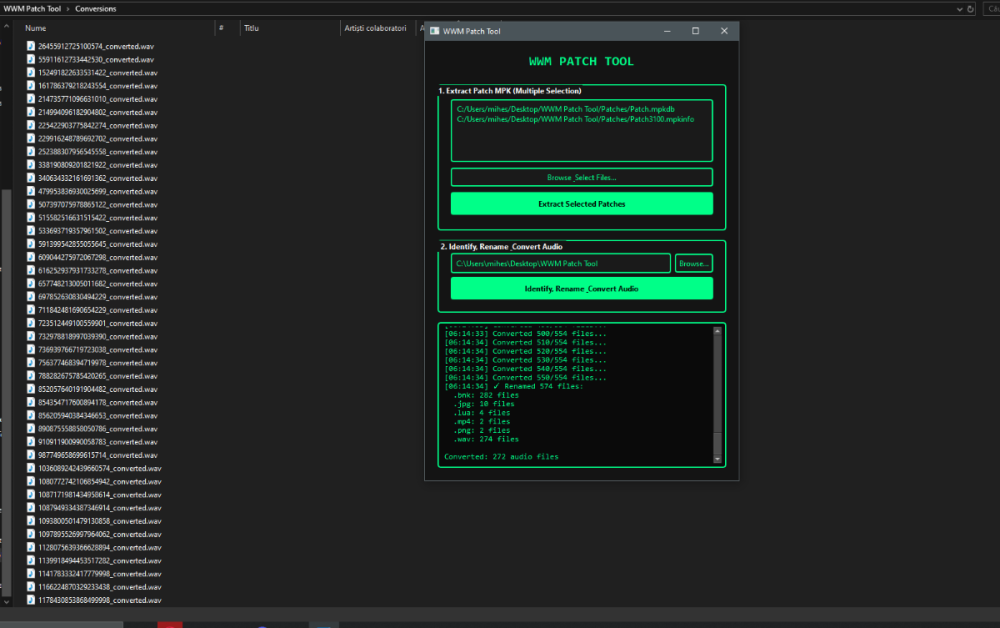Click the red icon in the taskbar

[x=169, y=624]
